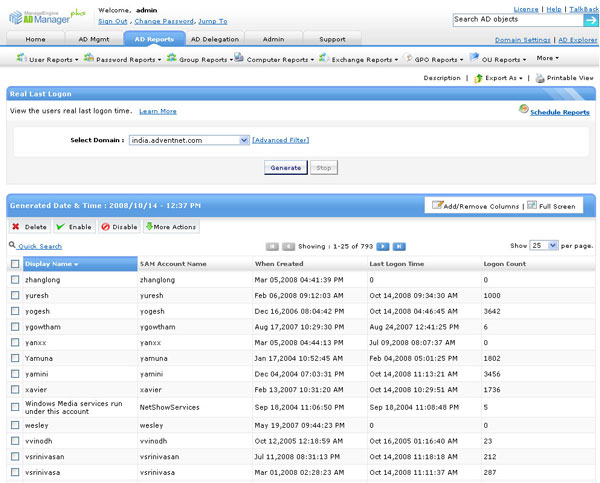Click the search arrow button beside AD objects

591,19
